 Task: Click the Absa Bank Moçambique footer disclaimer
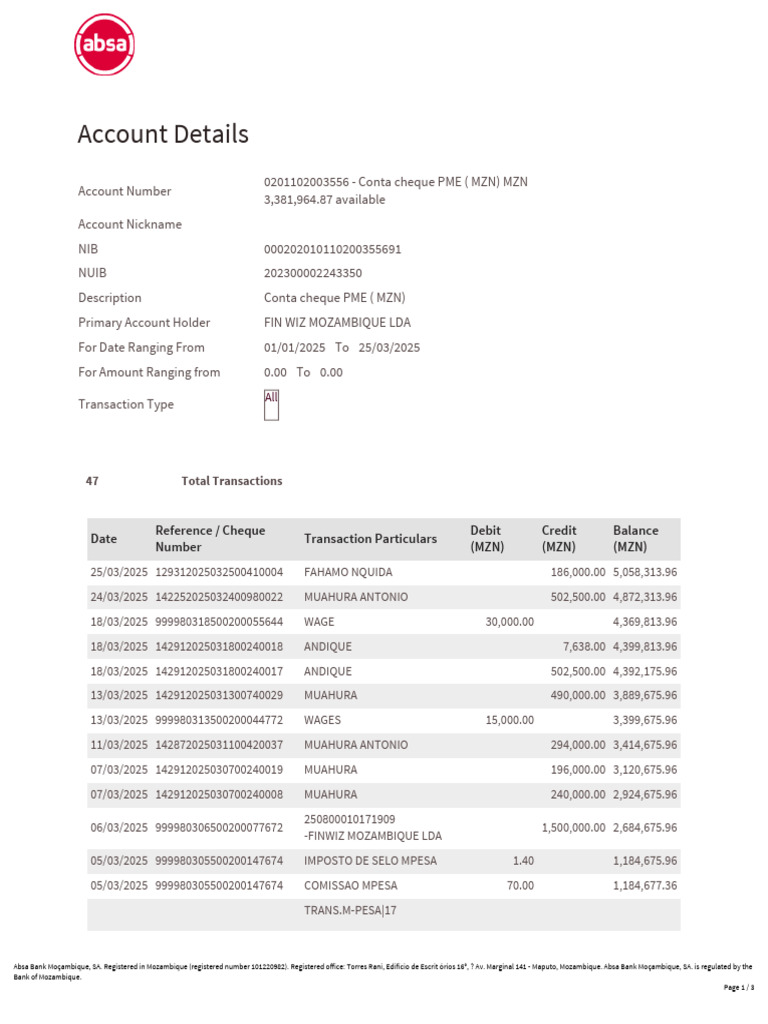[383, 972]
